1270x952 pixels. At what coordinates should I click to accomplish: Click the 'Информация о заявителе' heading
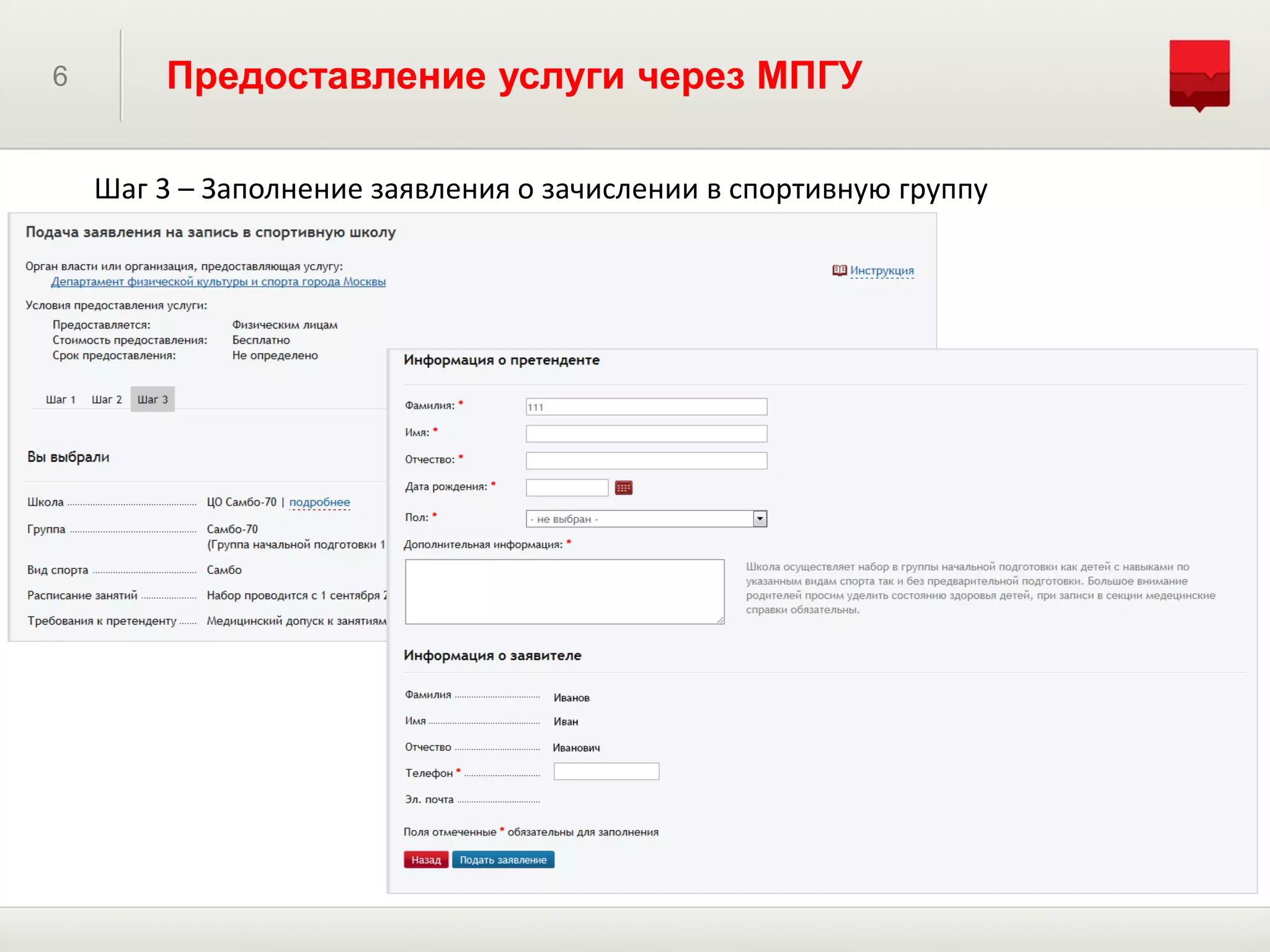[492, 655]
